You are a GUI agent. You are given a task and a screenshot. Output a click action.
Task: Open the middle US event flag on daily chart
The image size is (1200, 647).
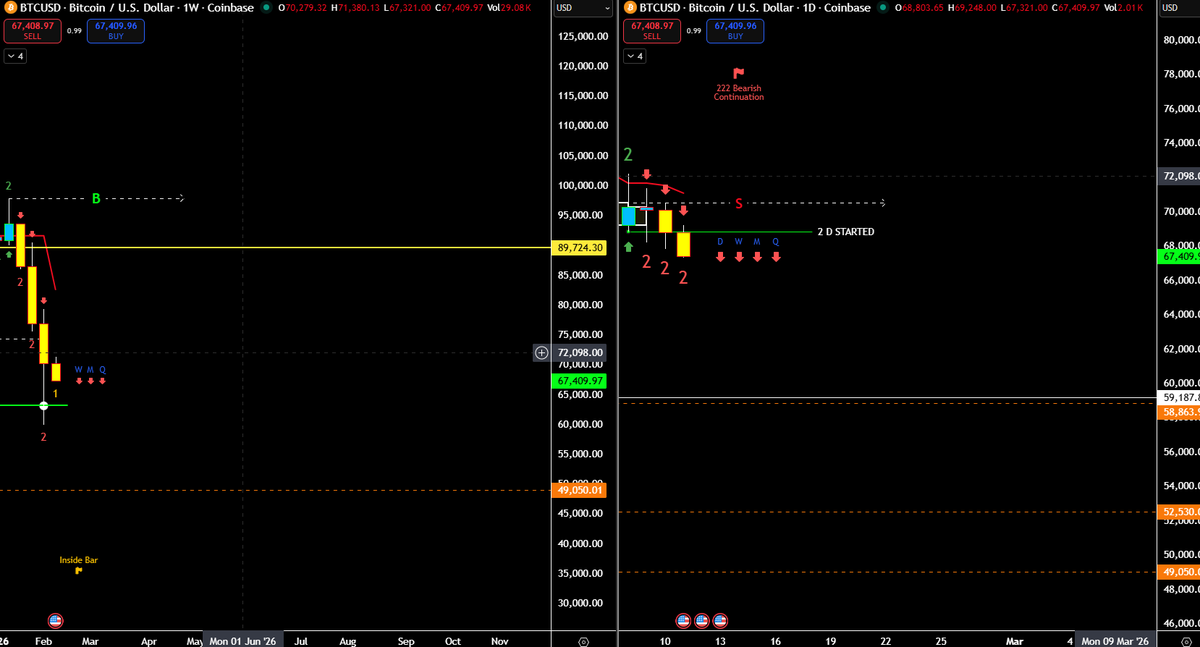pos(701,620)
